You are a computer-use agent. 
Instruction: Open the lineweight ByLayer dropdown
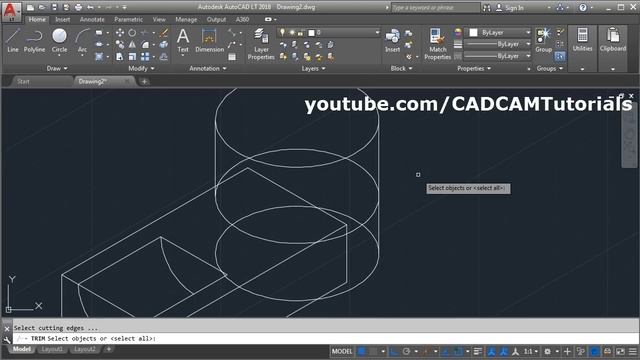497,44
